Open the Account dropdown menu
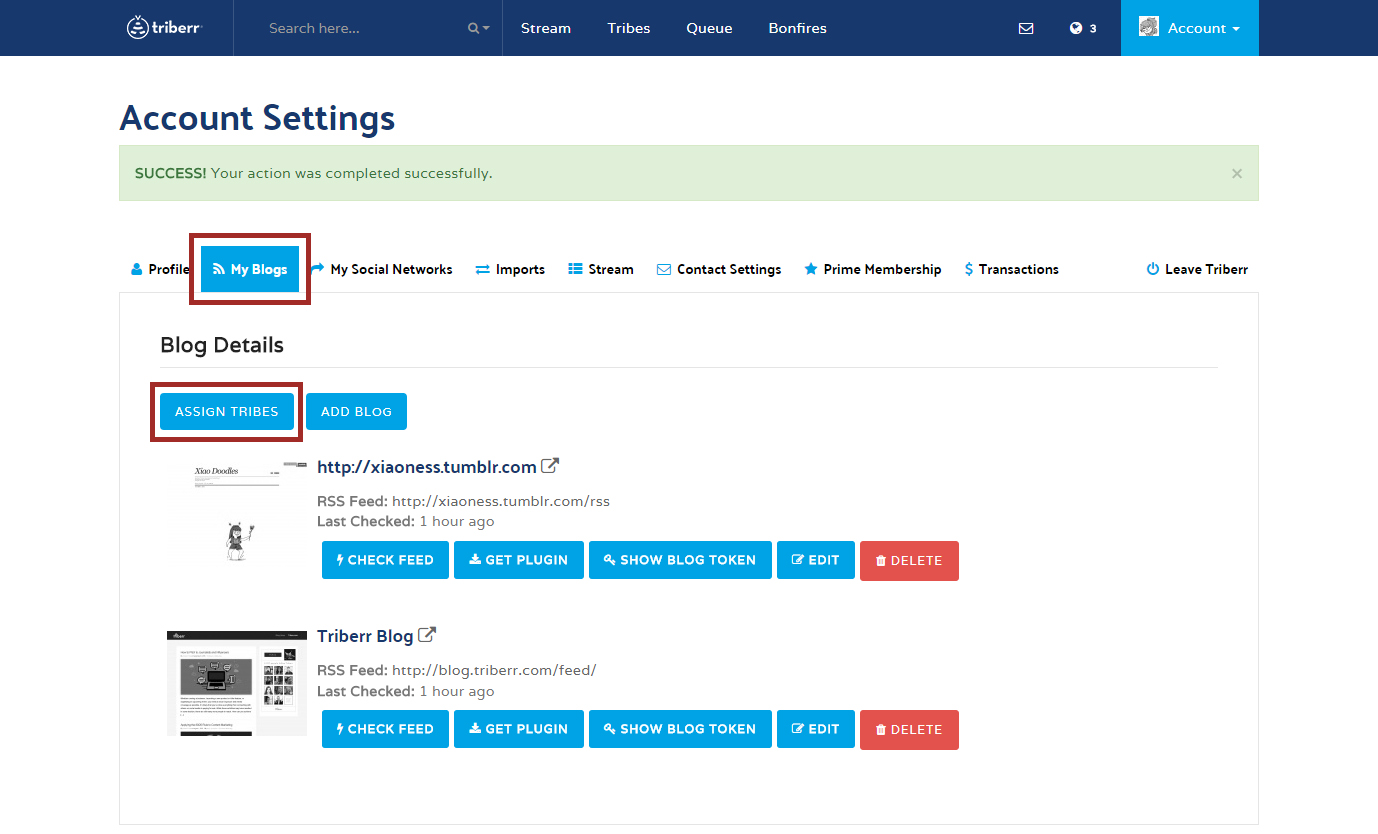This screenshot has width=1378, height=834. click(x=1189, y=28)
